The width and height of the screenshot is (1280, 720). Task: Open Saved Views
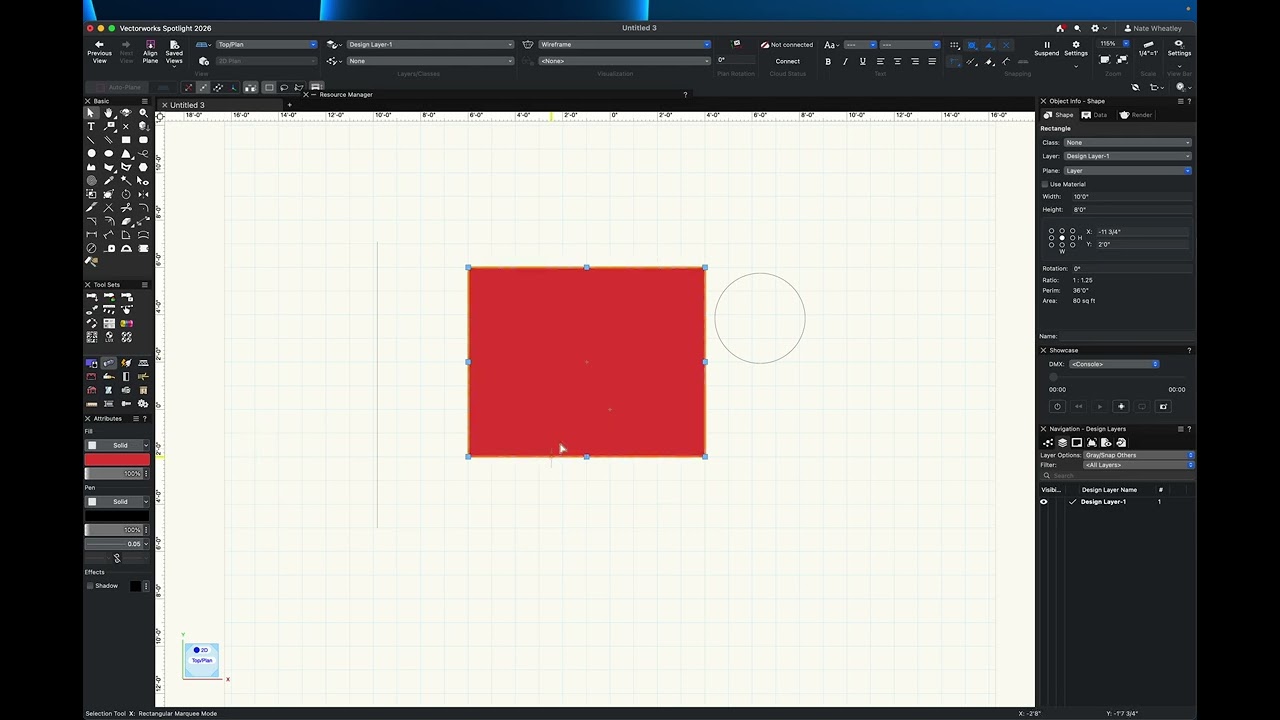pos(174,52)
